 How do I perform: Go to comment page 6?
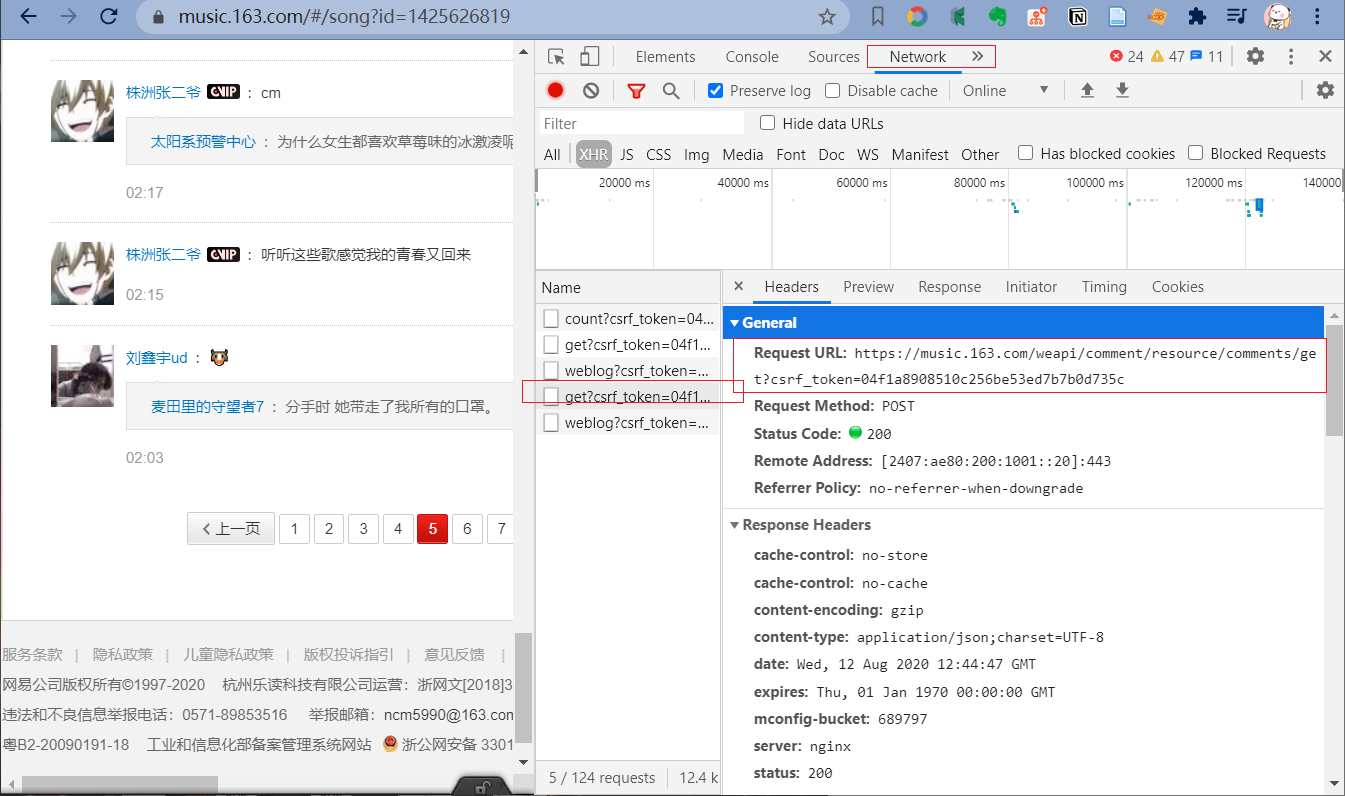point(467,529)
